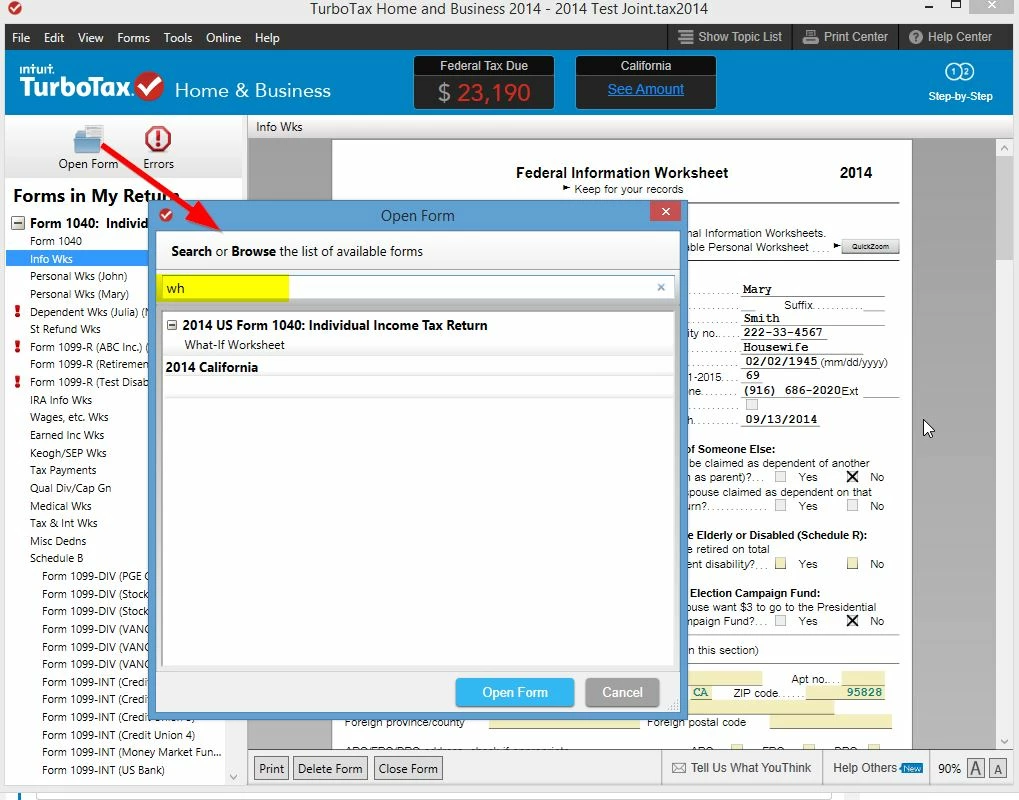1019x800 pixels.
Task: Open the Edit menu
Action: click(x=54, y=38)
